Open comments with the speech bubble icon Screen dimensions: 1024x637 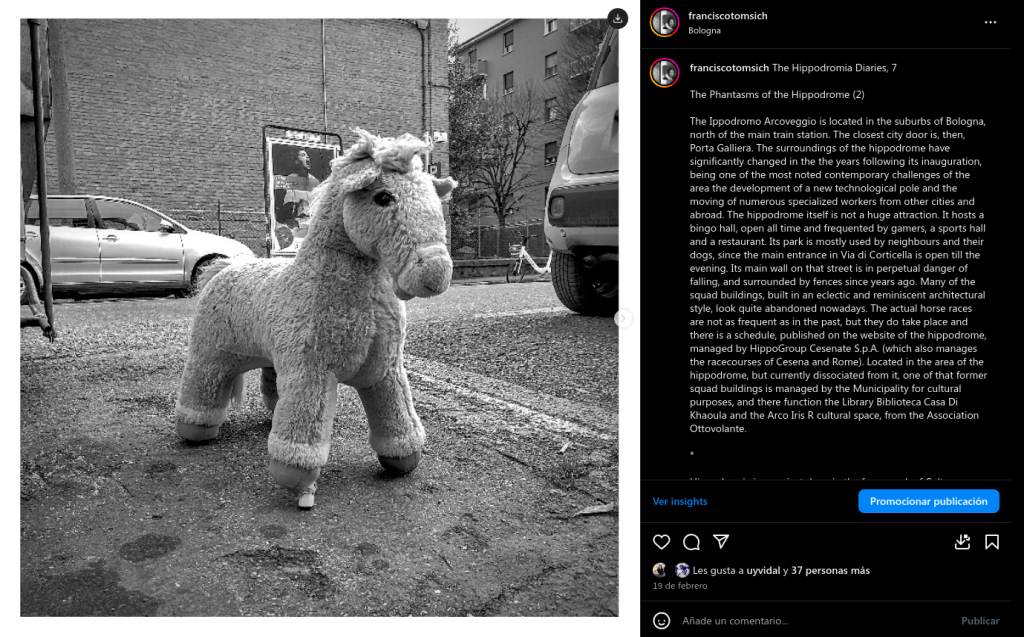[x=692, y=542]
